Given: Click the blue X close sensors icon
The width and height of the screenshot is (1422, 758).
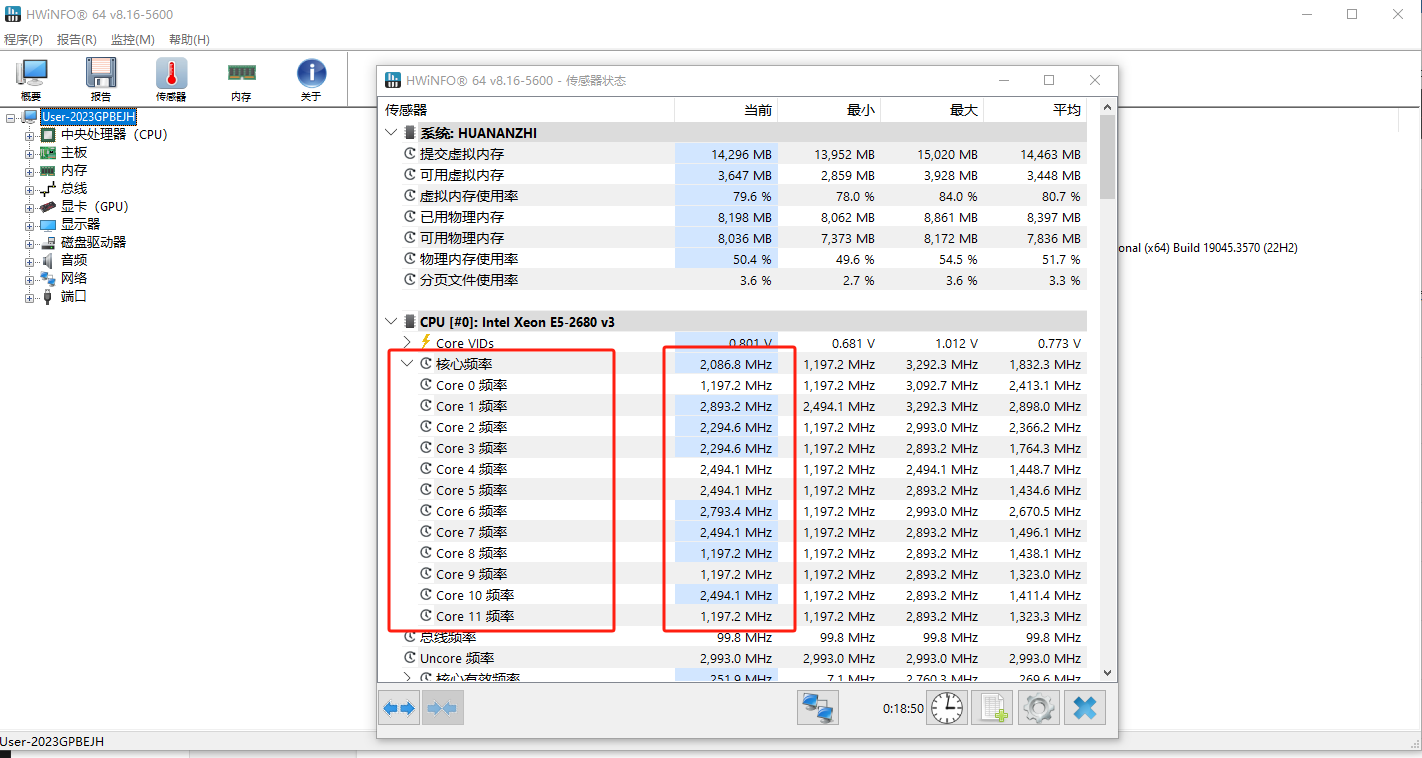Looking at the screenshot, I should pos(1085,708).
